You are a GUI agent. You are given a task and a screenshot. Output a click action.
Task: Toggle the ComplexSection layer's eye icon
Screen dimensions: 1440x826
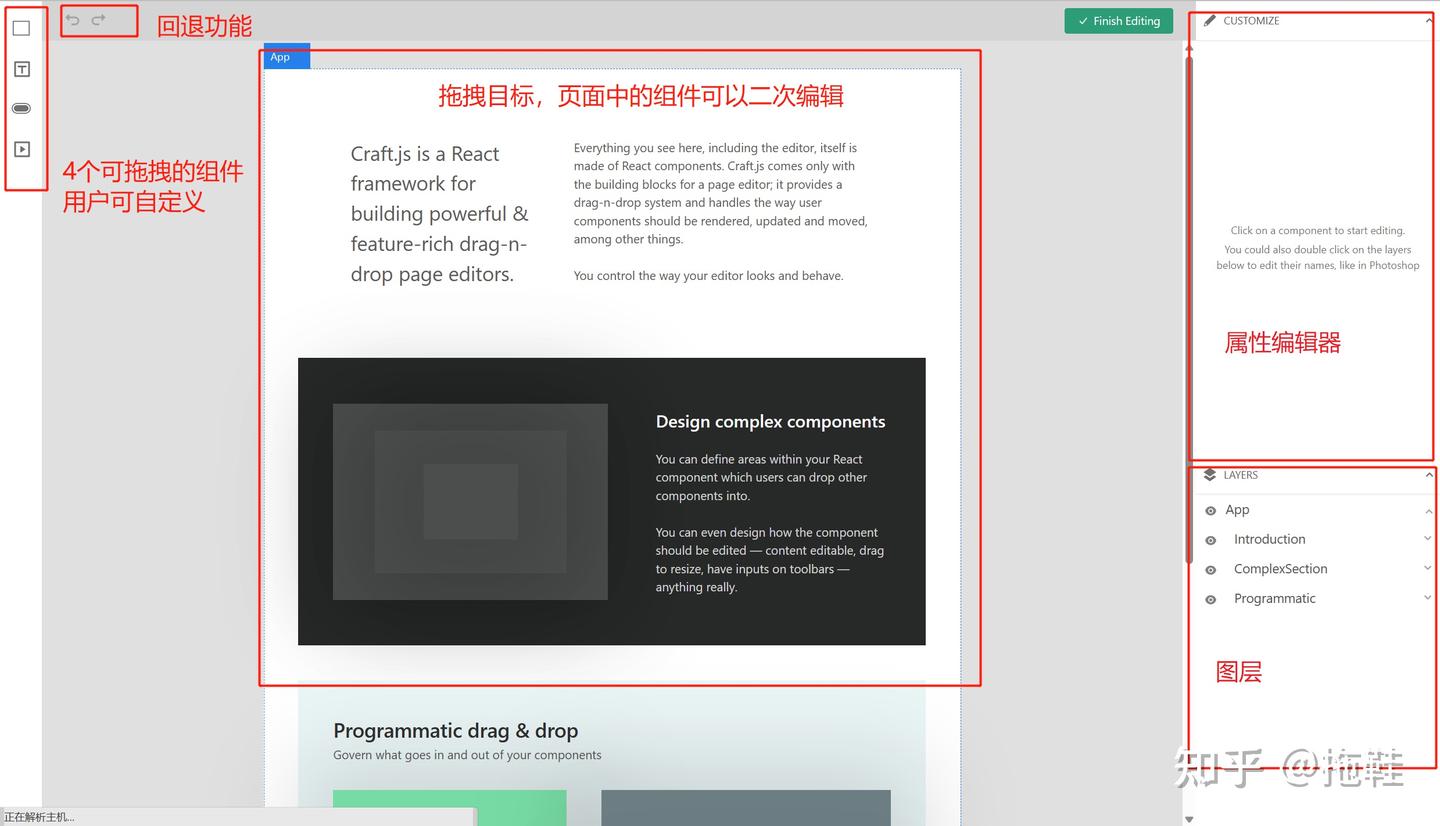point(1210,568)
